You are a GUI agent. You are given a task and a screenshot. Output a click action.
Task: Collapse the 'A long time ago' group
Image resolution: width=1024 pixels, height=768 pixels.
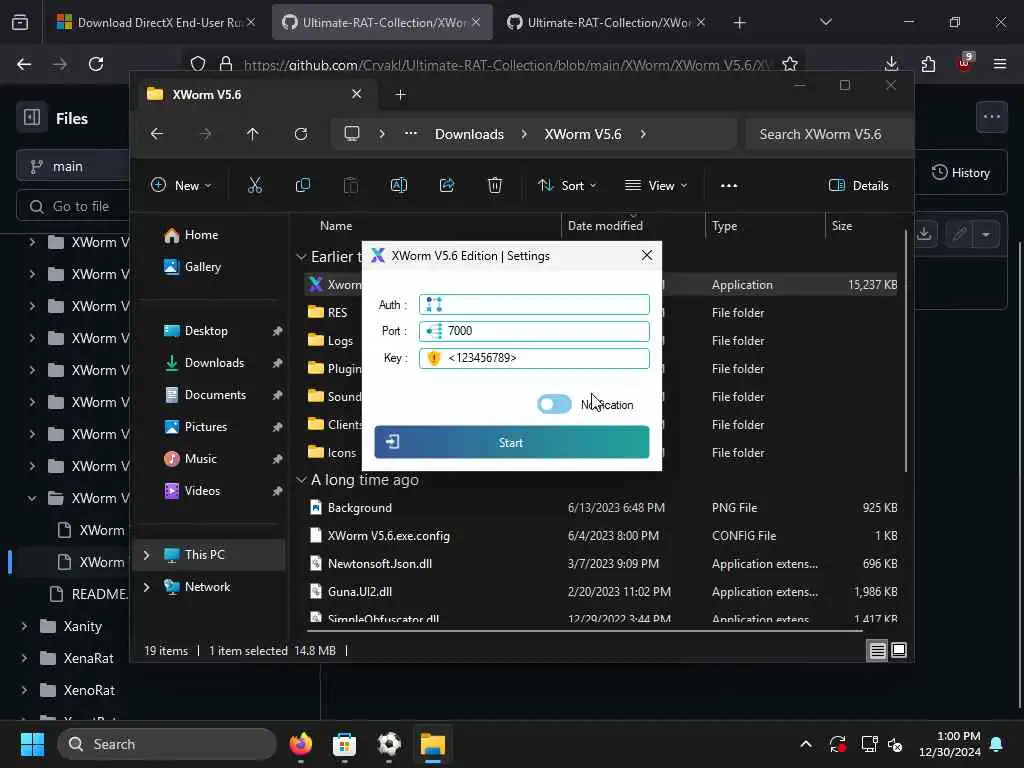[x=301, y=480]
